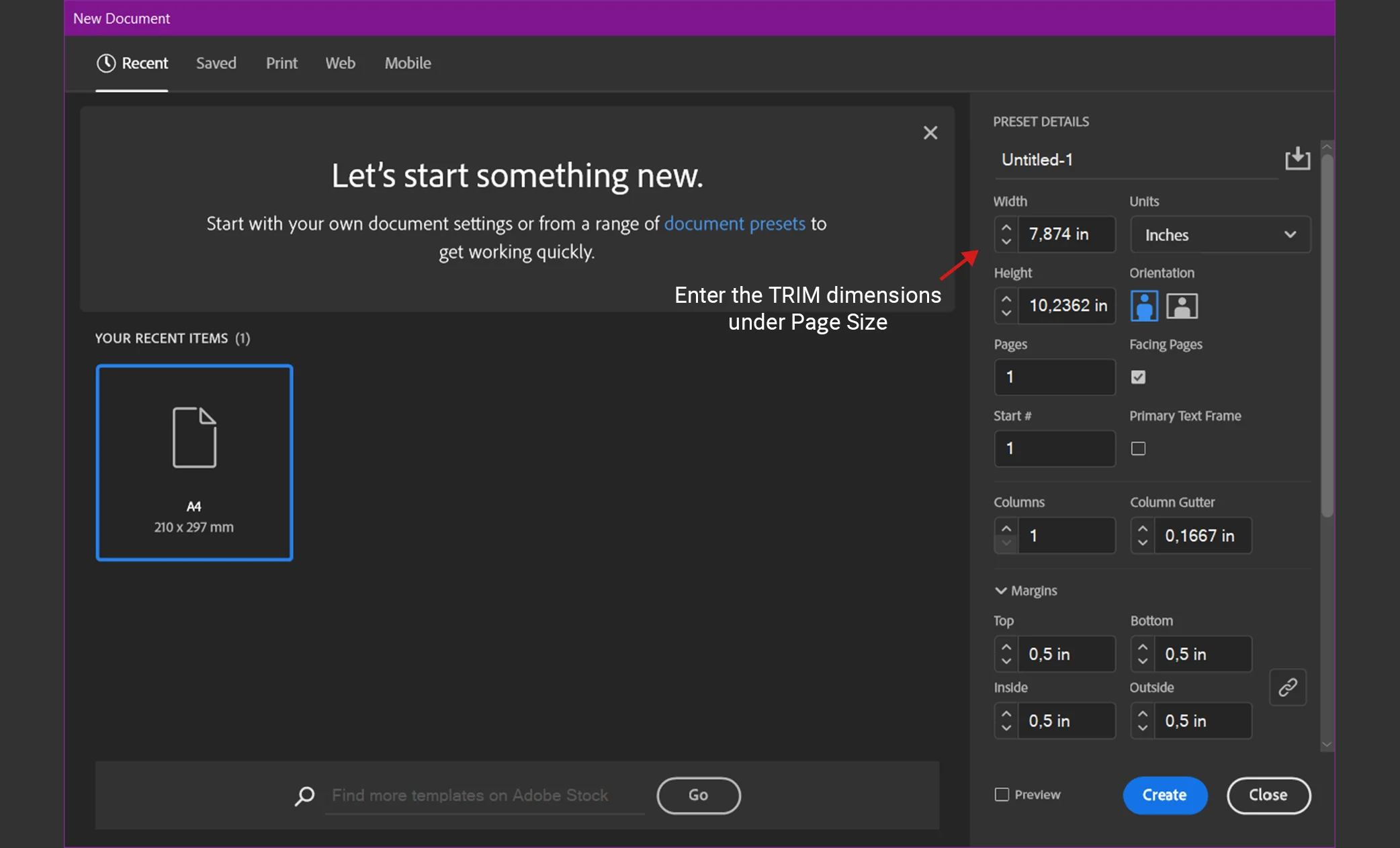Screen dimensions: 1400x848
Task: Select landscape orientation icon
Action: (1182, 306)
